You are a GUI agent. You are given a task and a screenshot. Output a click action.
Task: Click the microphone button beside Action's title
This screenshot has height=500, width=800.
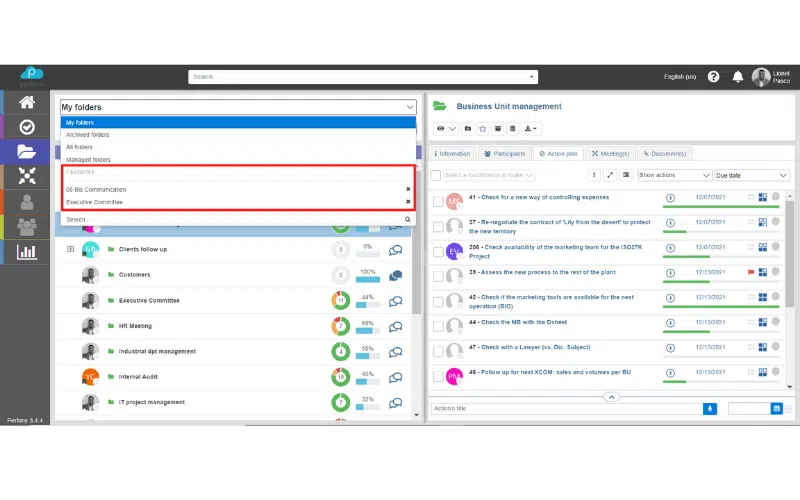pyautogui.click(x=710, y=408)
